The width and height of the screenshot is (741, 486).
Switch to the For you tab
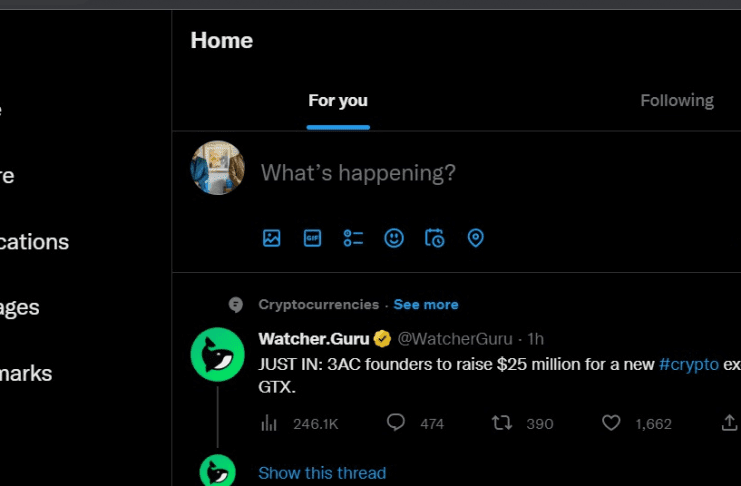[338, 101]
